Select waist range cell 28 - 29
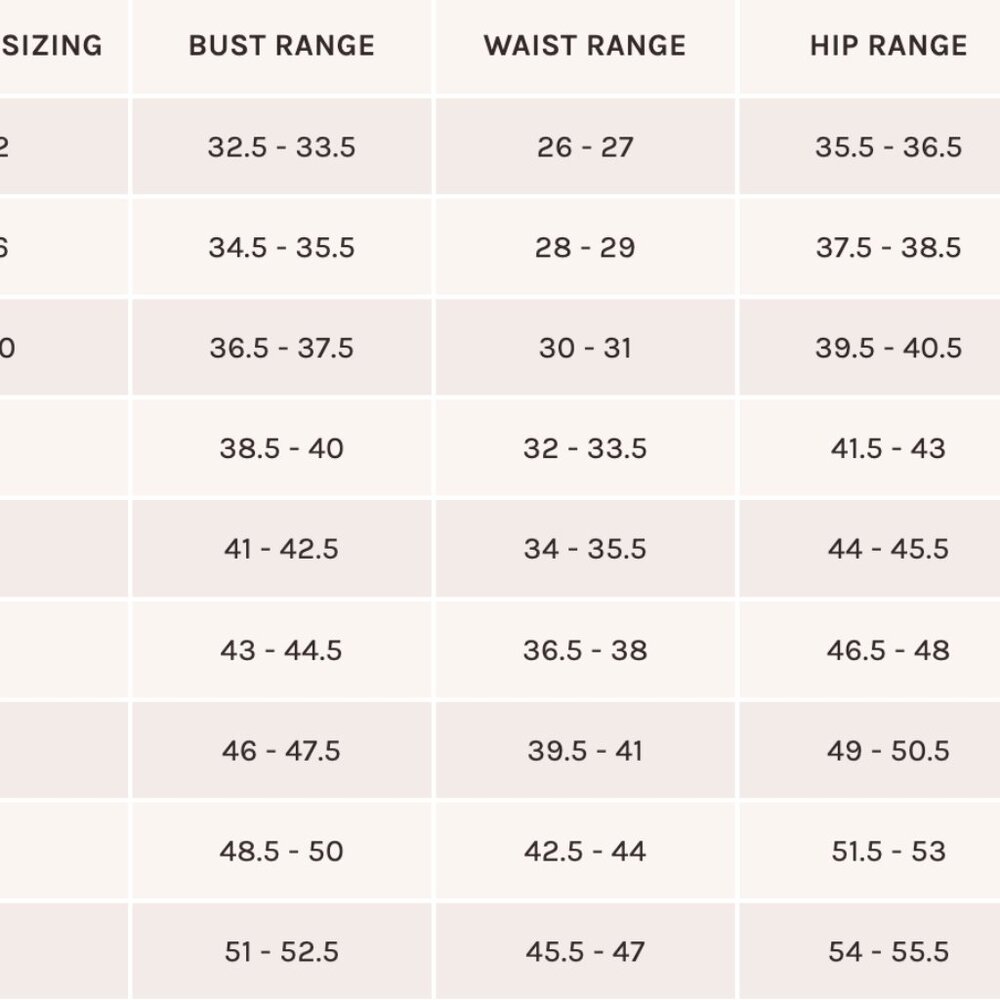This screenshot has height=1000, width=1000. click(585, 247)
